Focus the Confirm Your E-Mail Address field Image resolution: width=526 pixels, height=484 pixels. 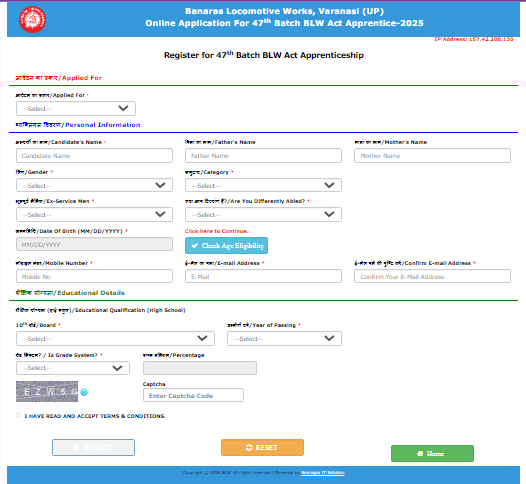pos(432,276)
